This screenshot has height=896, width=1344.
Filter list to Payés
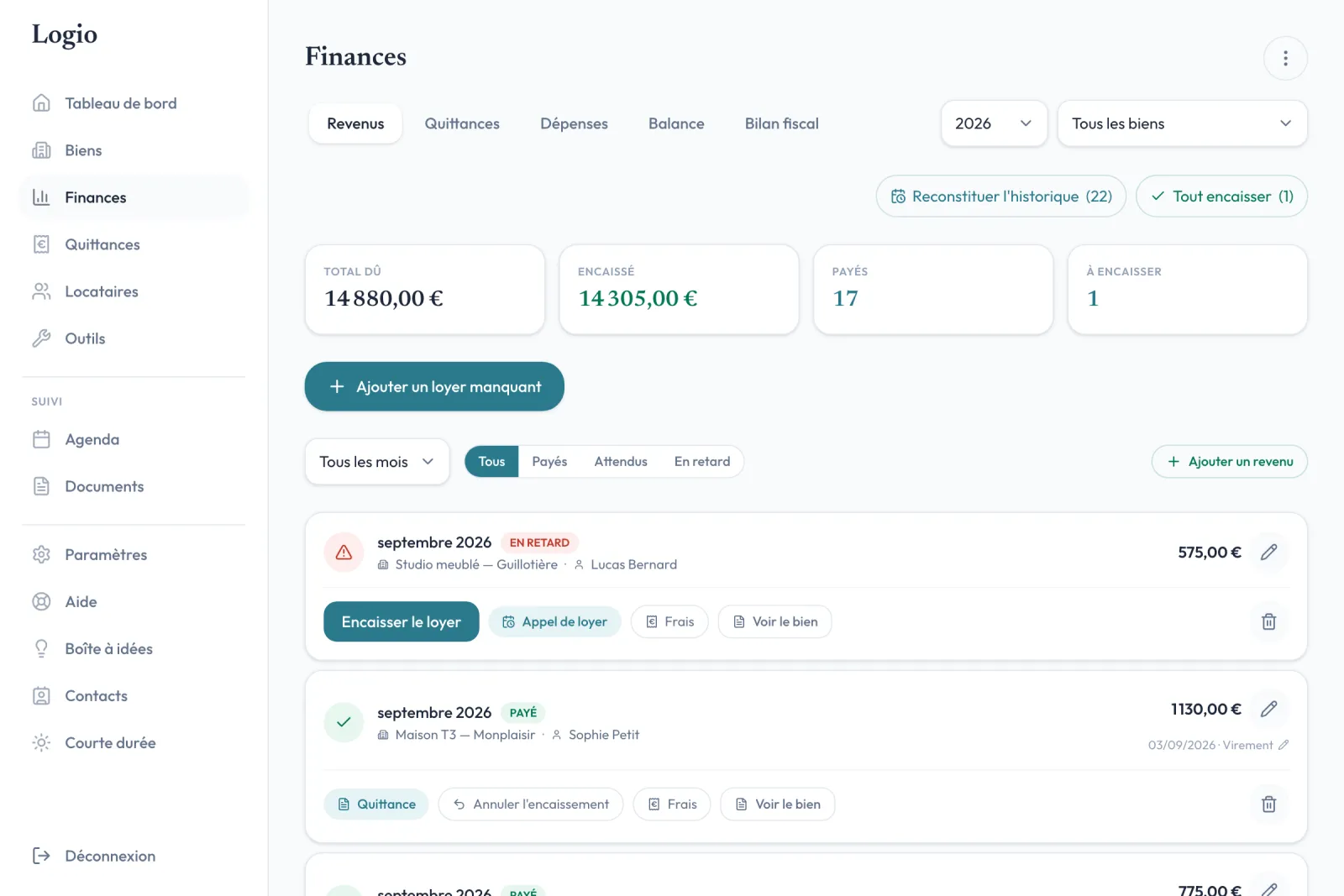pyautogui.click(x=549, y=461)
